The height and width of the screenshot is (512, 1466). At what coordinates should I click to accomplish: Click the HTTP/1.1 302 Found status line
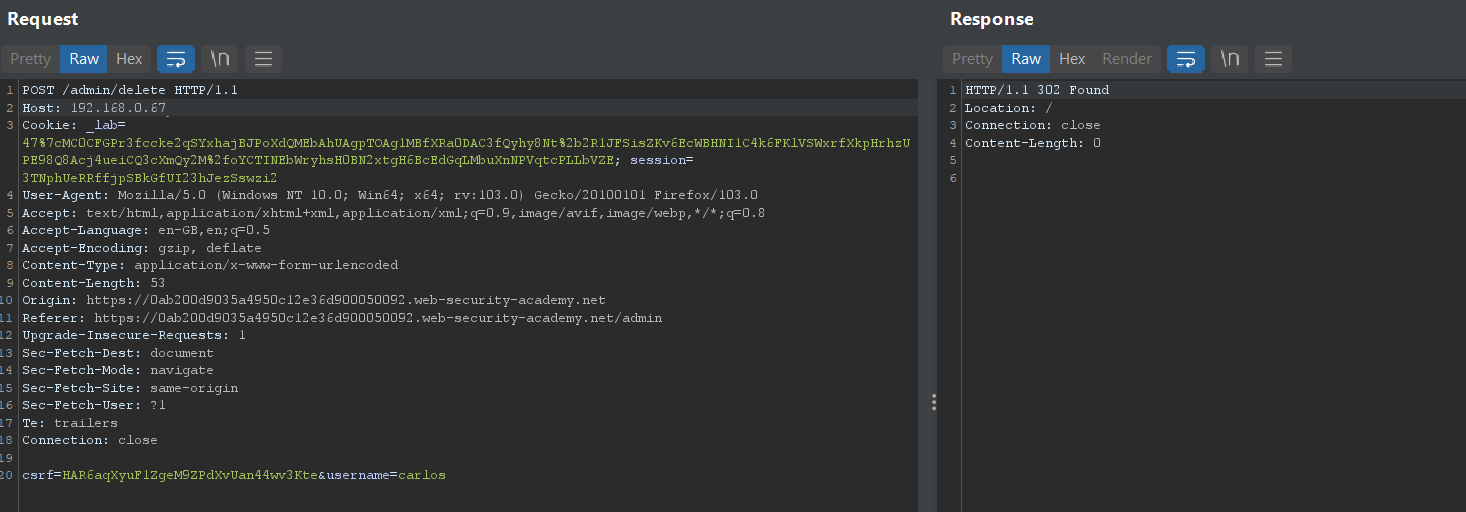coord(1037,90)
